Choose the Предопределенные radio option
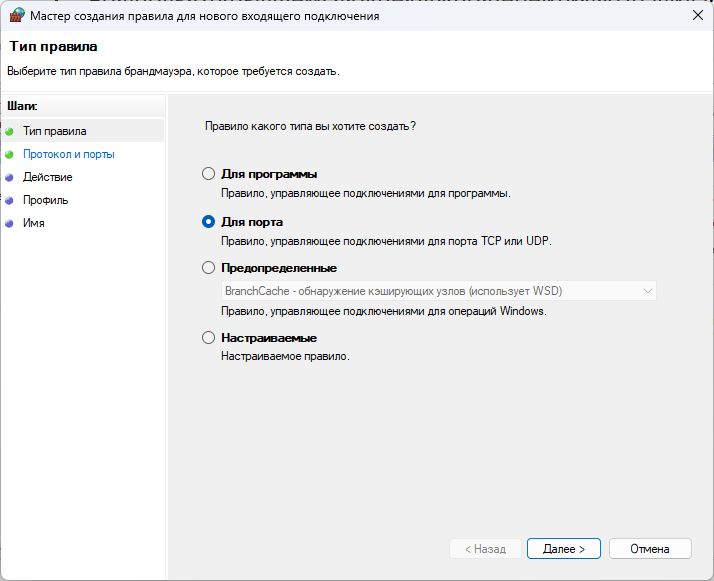 pos(208,268)
